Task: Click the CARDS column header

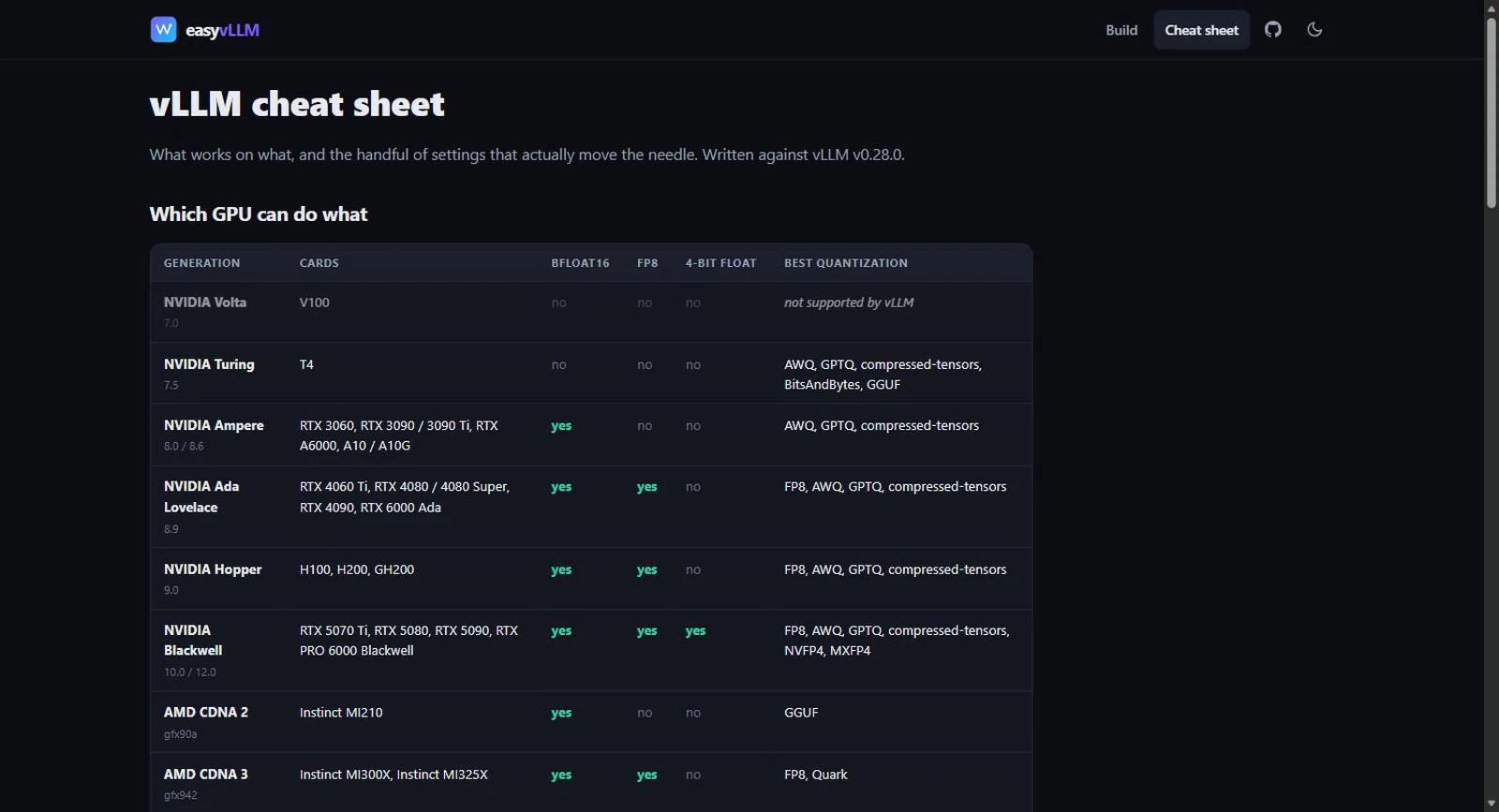Action: (x=319, y=263)
